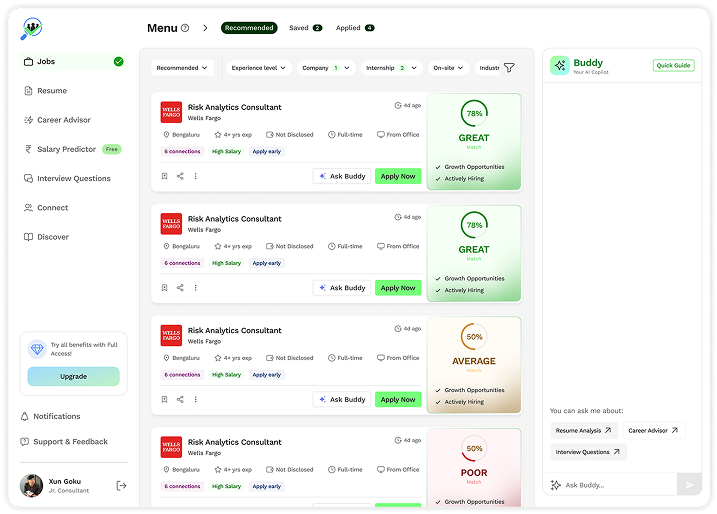
Task: Apply Now to the AVERAGE match job
Action: click(398, 399)
